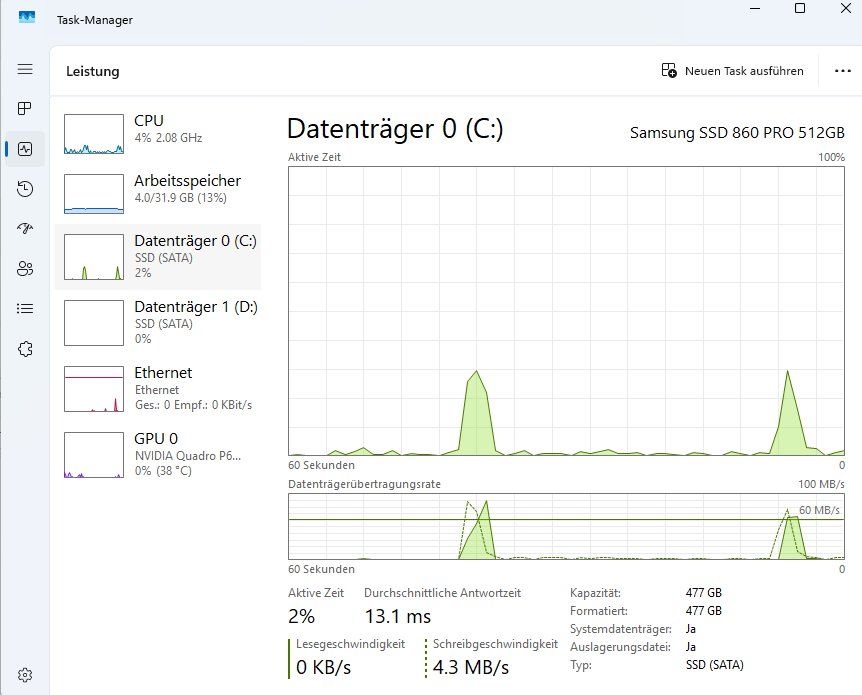The image size is (862, 695).
Task: Click the '0 KB/s' read speed value
Action: (x=323, y=667)
